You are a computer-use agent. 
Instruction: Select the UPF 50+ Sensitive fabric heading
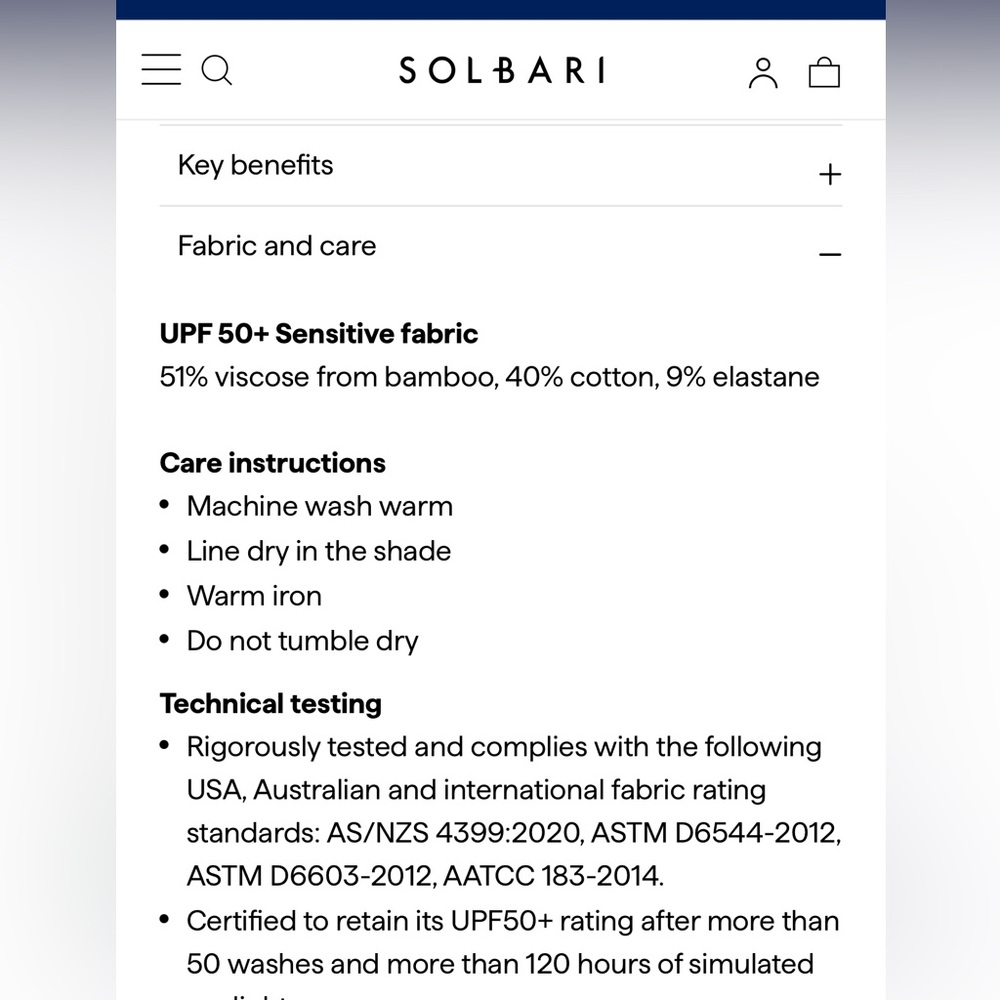click(318, 334)
